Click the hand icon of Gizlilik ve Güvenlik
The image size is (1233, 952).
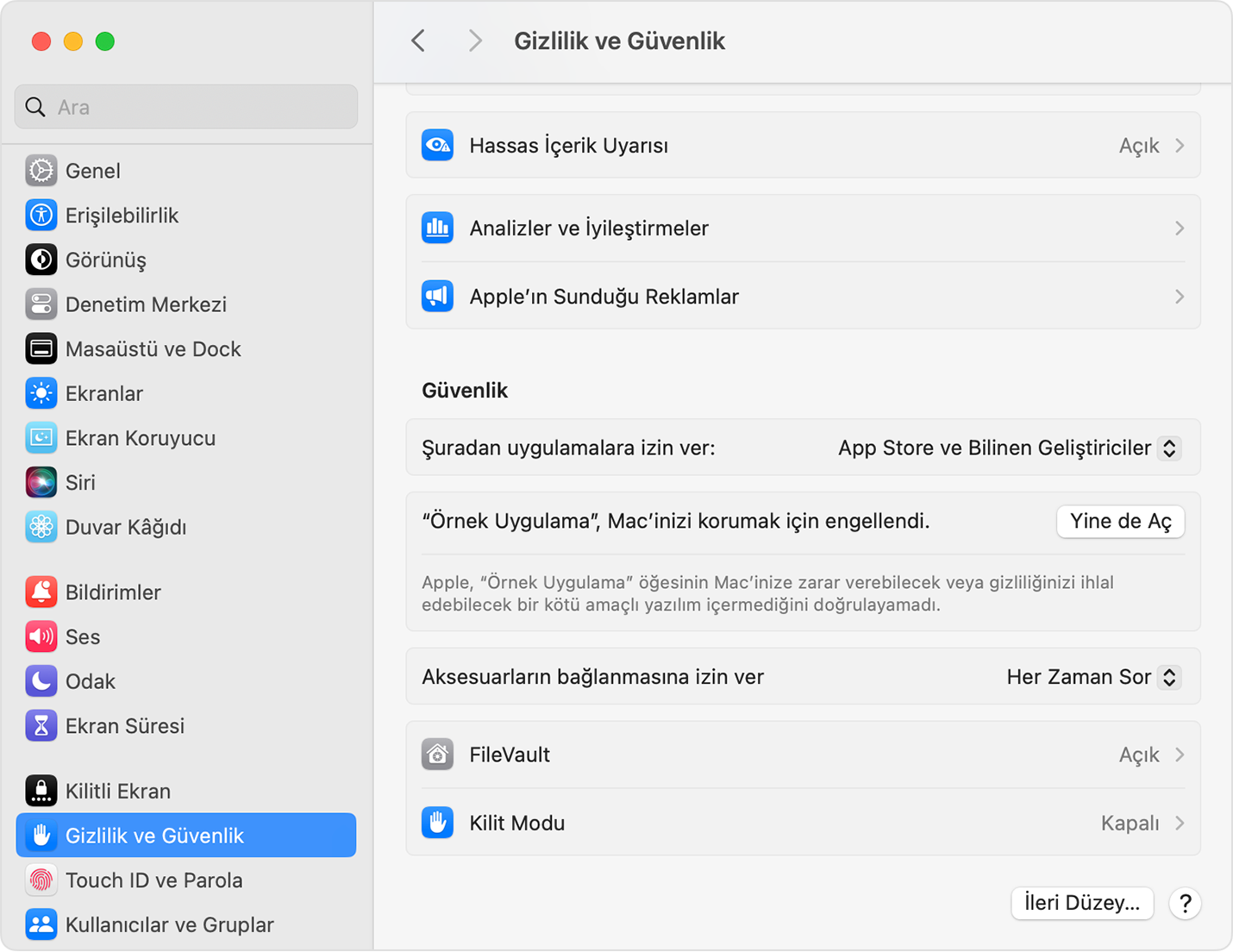(x=41, y=836)
